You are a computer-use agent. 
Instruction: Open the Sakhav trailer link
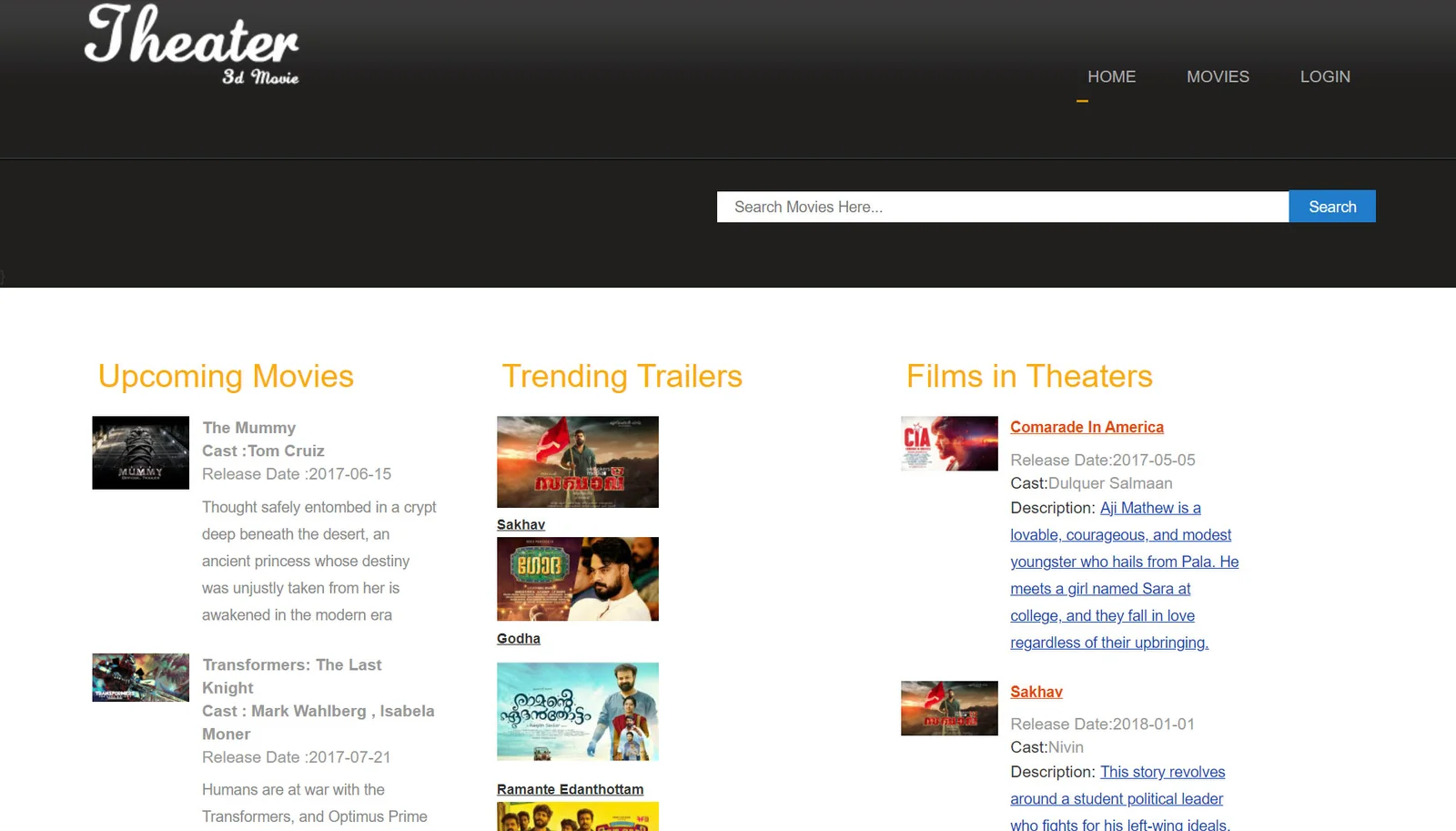521,525
